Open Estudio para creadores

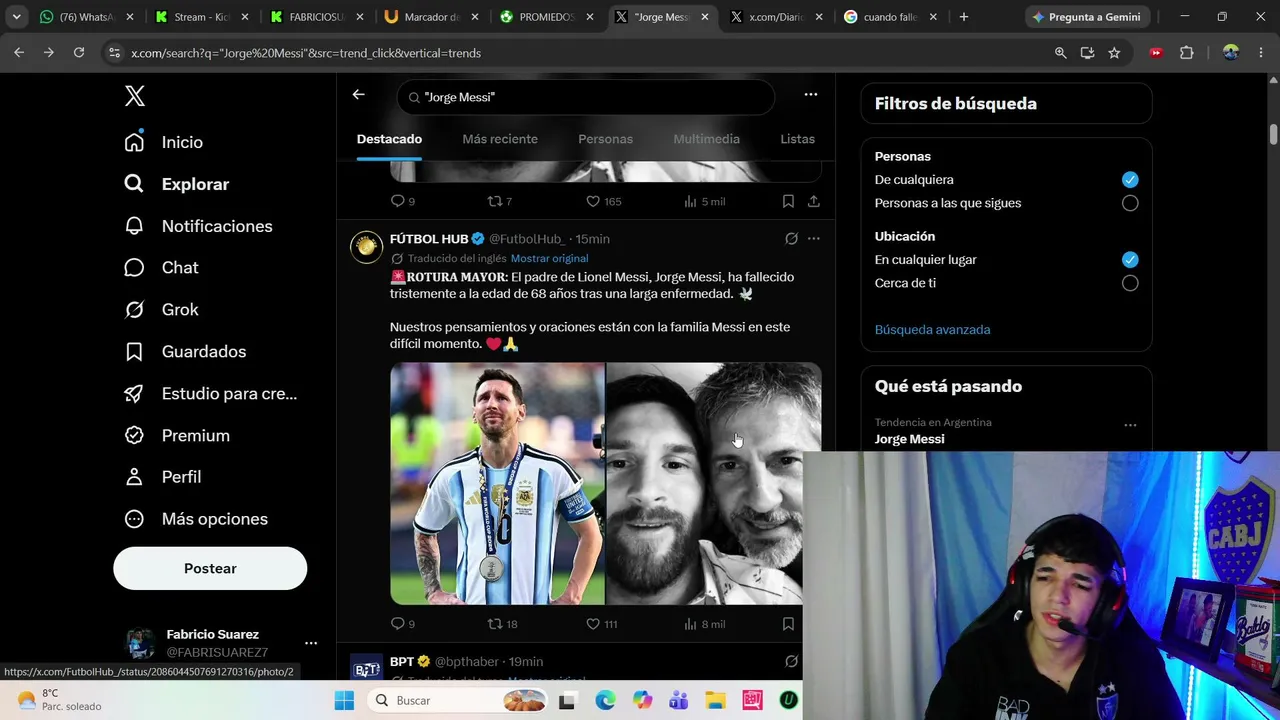210,394
